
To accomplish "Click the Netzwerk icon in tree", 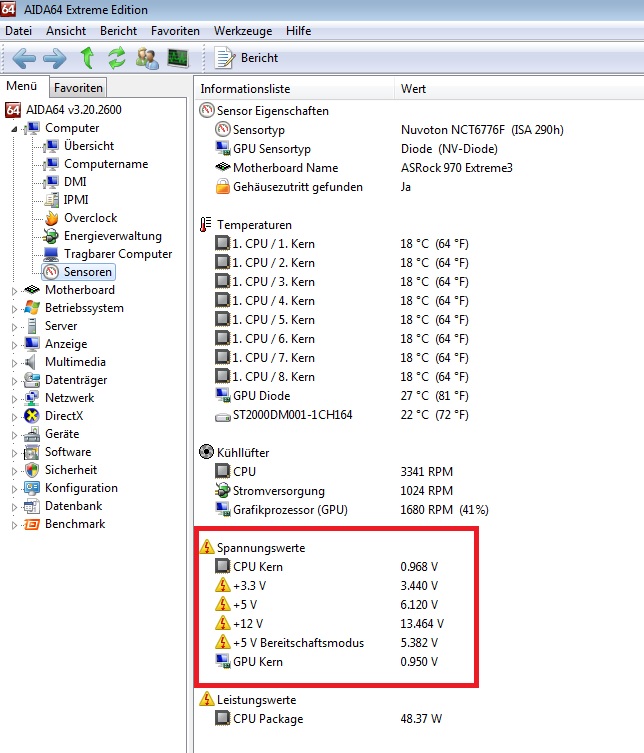I will pyautogui.click(x=32, y=398).
